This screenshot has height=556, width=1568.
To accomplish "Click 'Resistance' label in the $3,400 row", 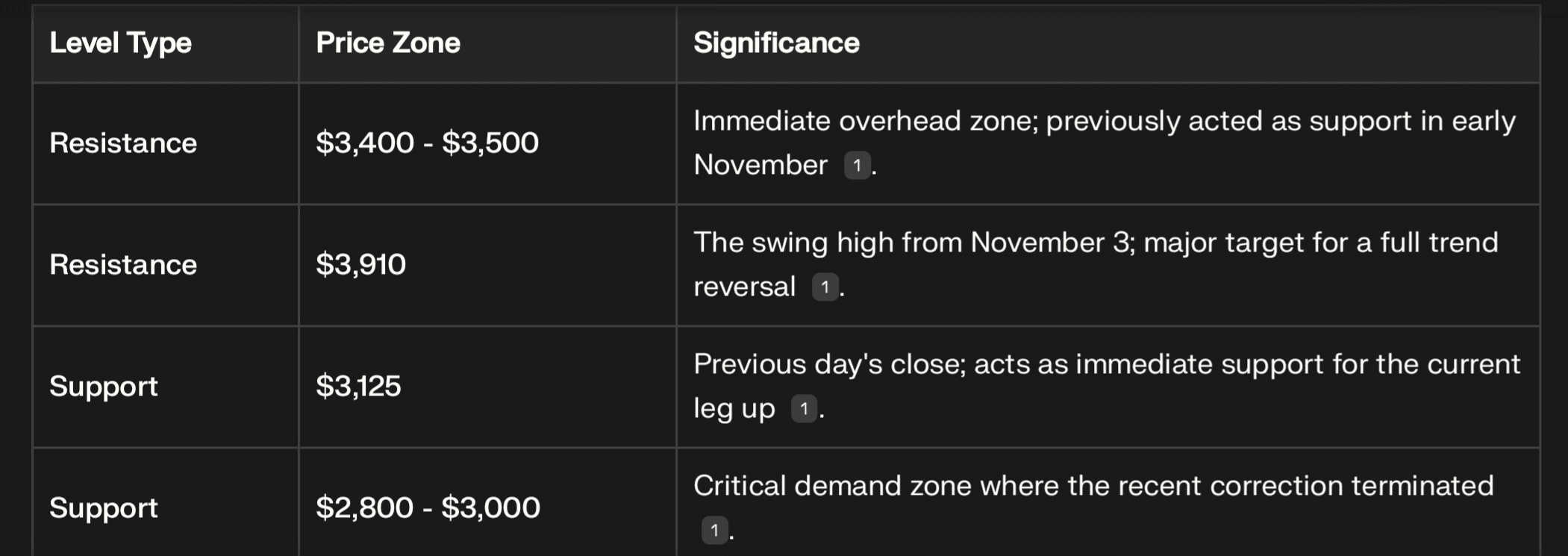I will (123, 143).
